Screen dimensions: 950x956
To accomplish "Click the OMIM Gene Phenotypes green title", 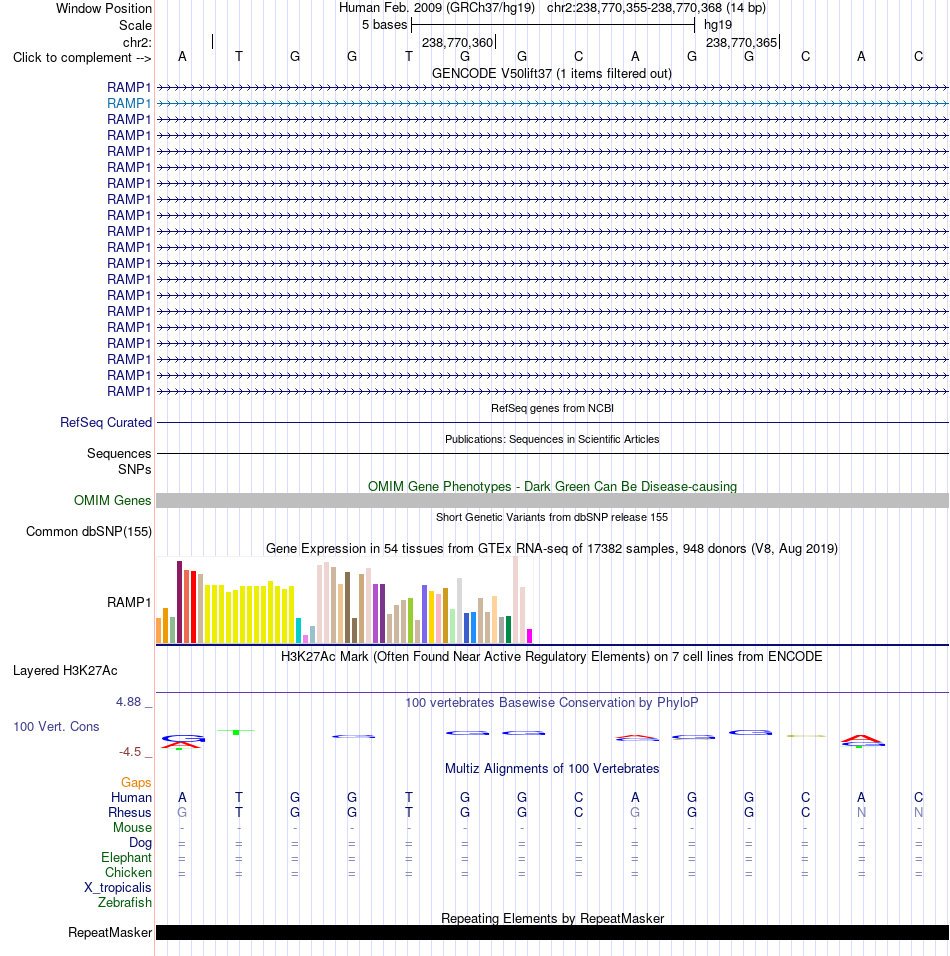I will click(x=552, y=487).
